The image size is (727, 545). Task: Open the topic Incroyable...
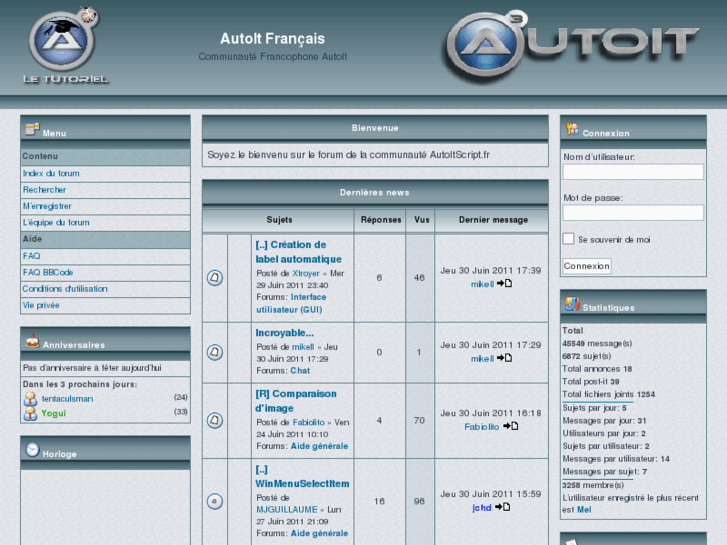pos(285,333)
